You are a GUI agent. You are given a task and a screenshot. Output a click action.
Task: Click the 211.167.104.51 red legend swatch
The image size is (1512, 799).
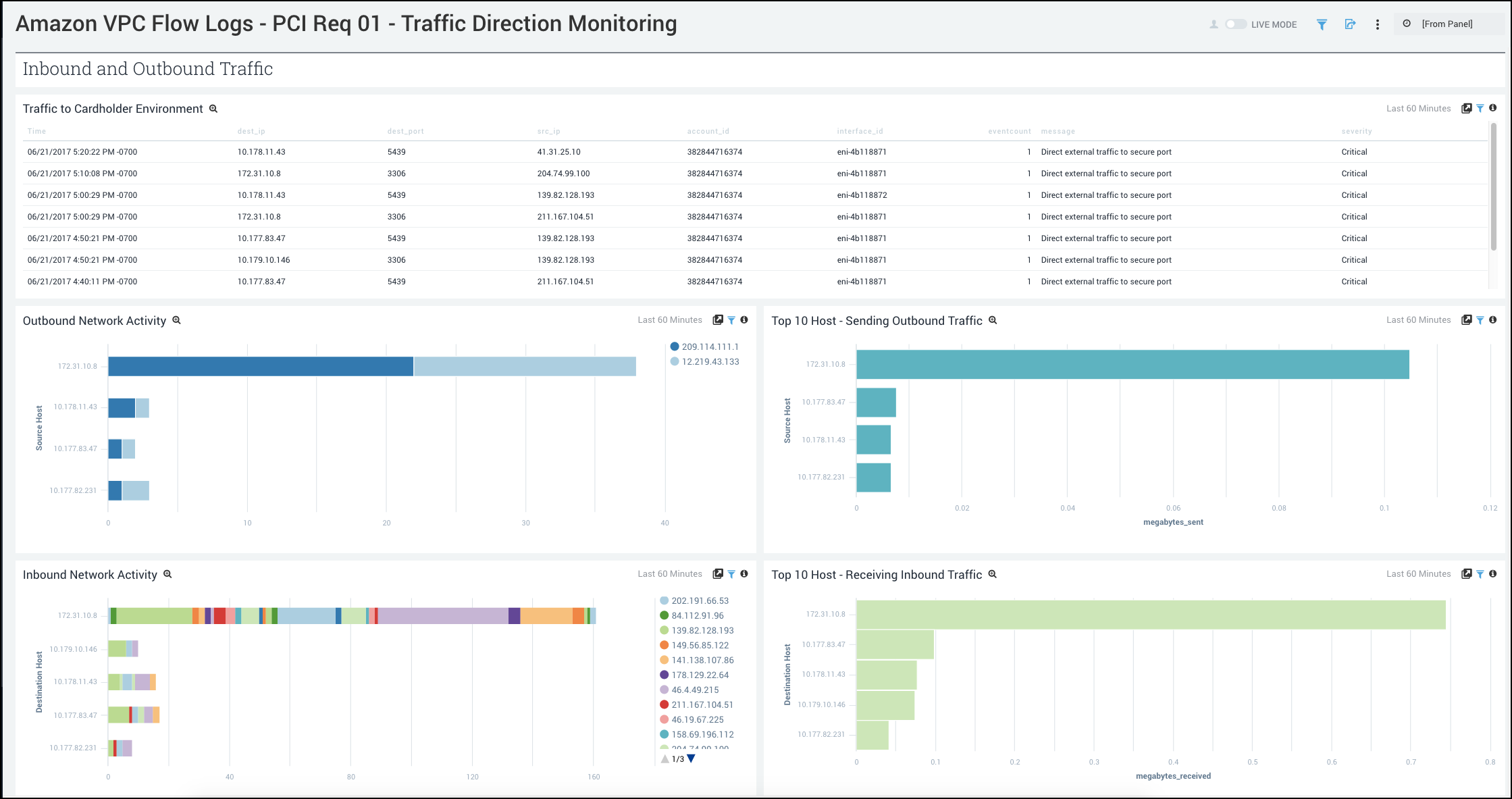click(664, 704)
